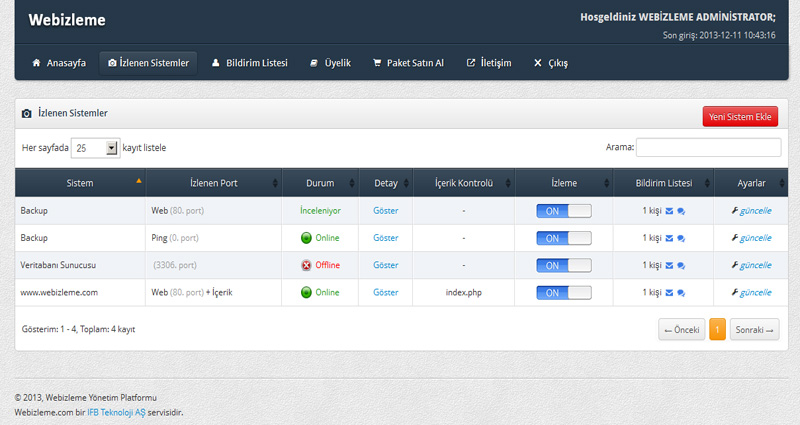Open the IFB Teknoloji AŞ link
The image size is (800, 425).
116,412
